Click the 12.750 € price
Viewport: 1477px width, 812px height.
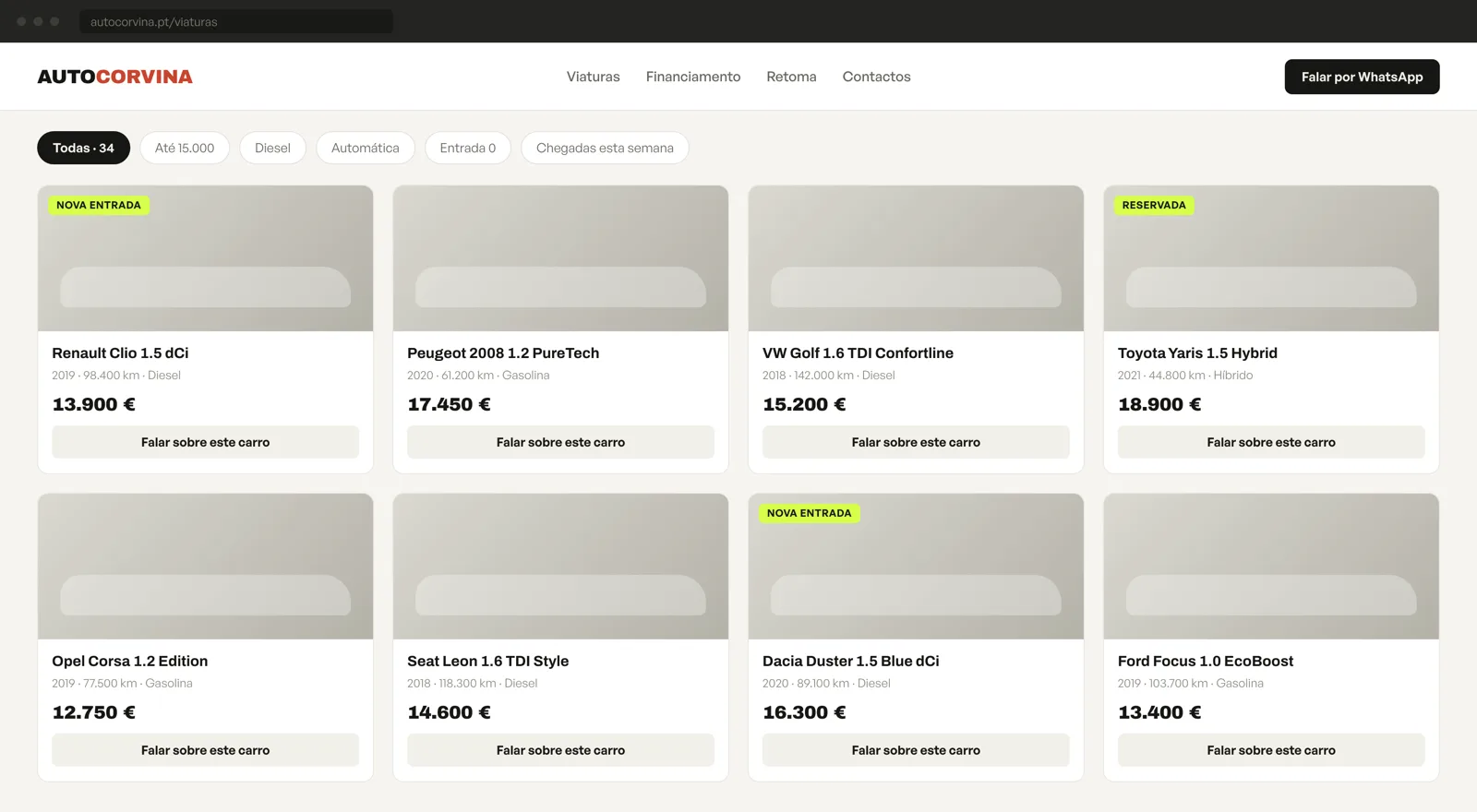click(x=94, y=712)
